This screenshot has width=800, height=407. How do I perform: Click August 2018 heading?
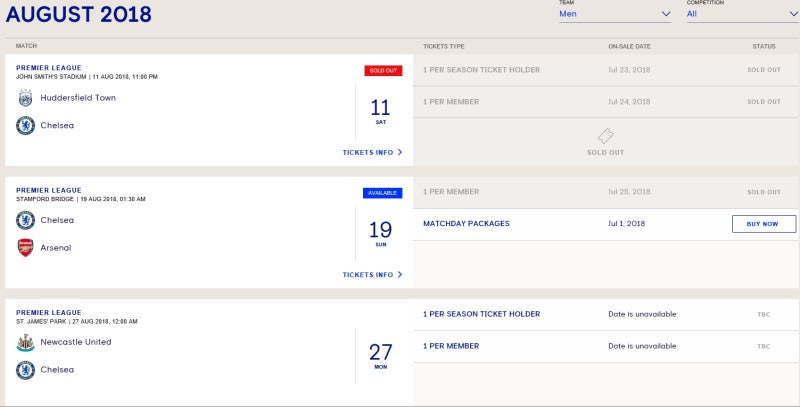click(x=79, y=14)
